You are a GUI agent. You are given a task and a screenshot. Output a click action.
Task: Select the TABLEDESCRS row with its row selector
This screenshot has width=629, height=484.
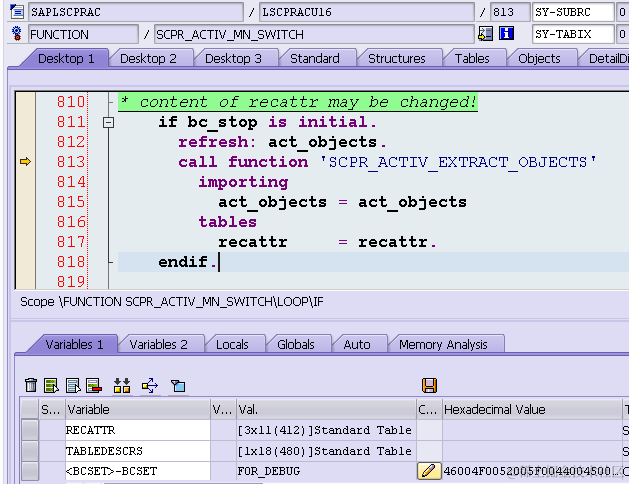(x=30, y=451)
